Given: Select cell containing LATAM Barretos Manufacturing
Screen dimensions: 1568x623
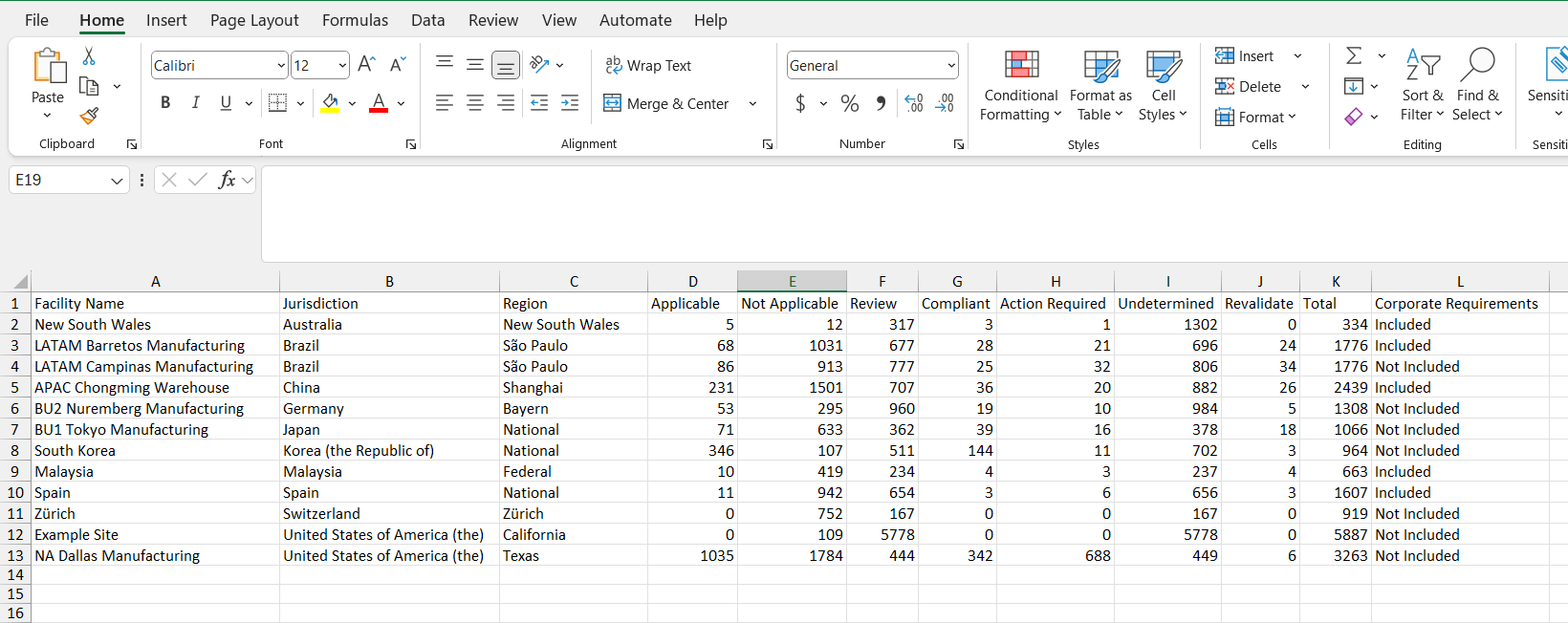Looking at the screenshot, I should click(156, 346).
